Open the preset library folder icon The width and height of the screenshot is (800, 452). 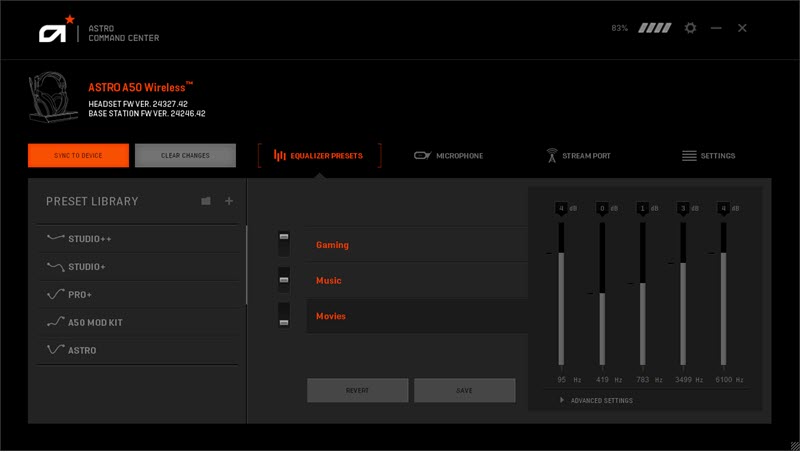coord(206,201)
